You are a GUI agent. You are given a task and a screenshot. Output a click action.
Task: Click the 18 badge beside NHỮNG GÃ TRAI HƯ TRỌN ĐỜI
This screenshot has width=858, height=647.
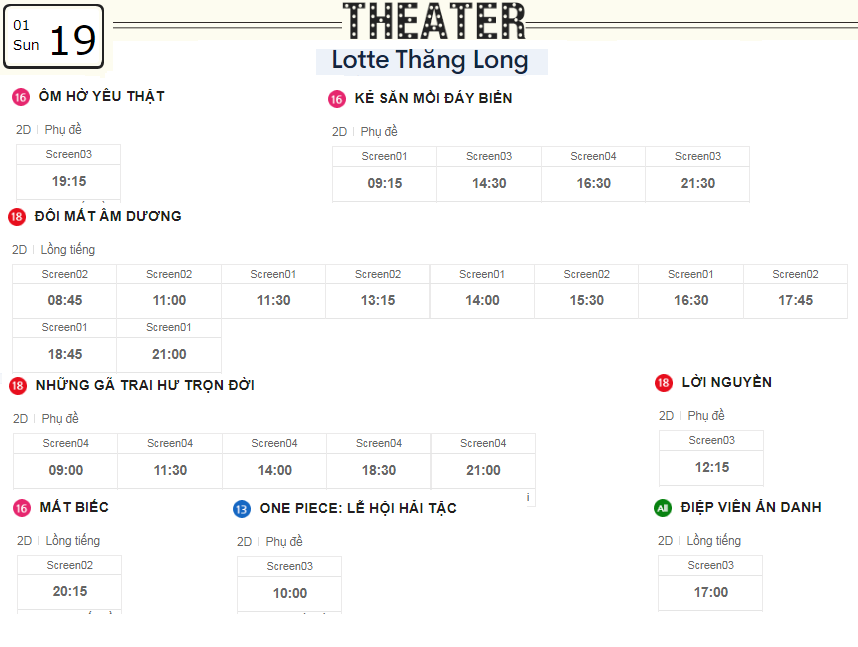click(x=18, y=386)
